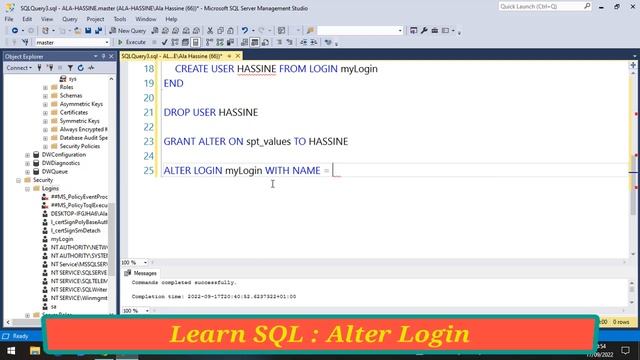640x360 pixels.
Task: Click the Comment Out Lines icon
Action: 280,42
